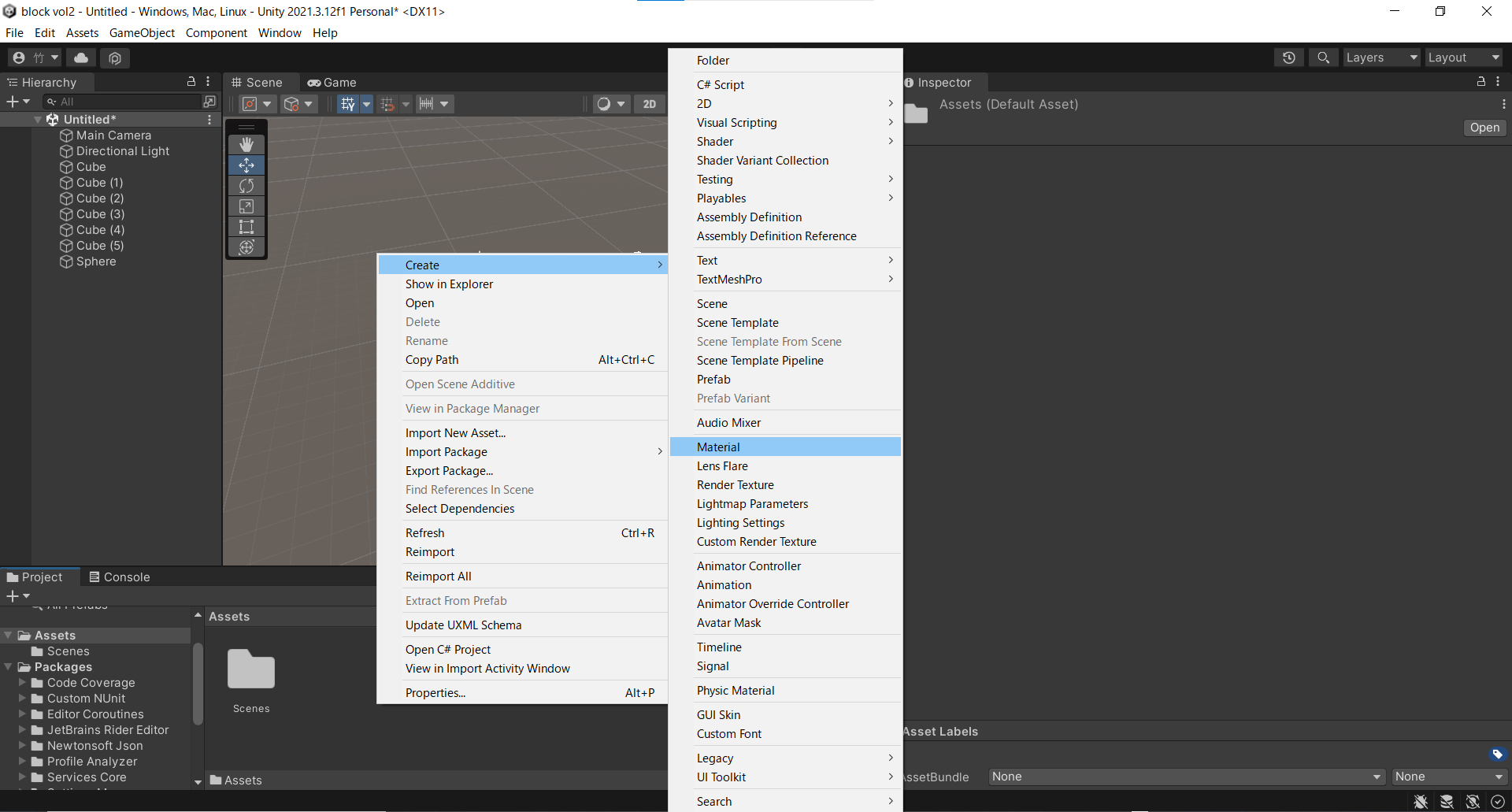Select the Hand view tool
This screenshot has width=1512, height=812.
(x=246, y=145)
